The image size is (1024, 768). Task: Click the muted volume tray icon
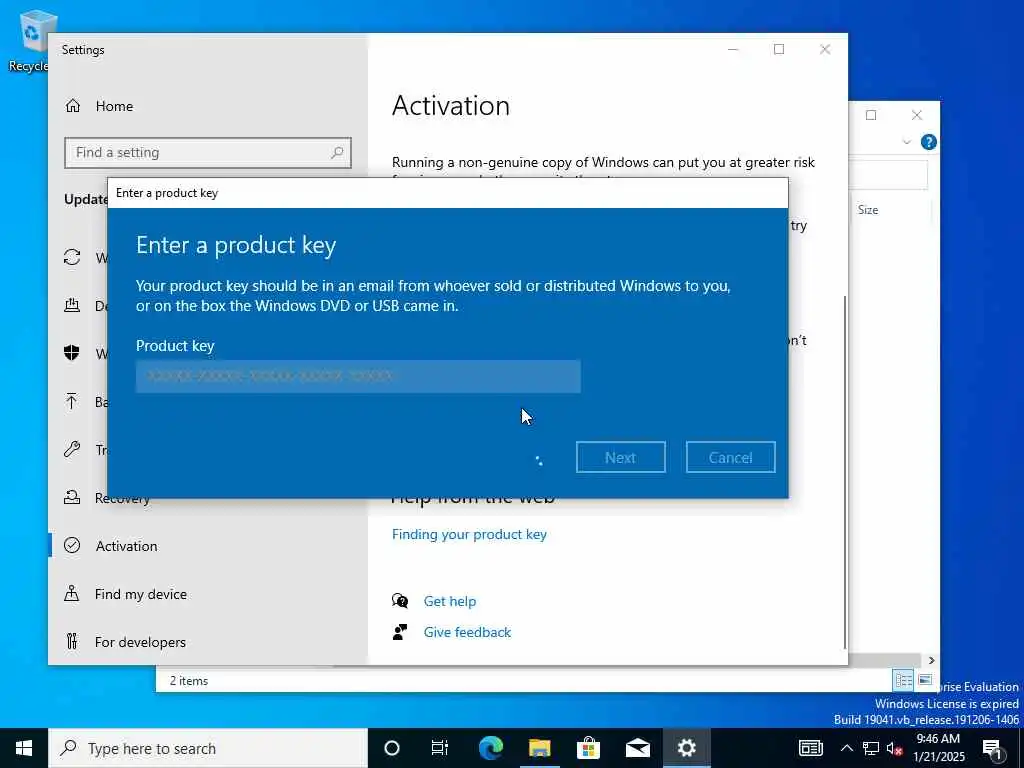pyautogui.click(x=895, y=748)
